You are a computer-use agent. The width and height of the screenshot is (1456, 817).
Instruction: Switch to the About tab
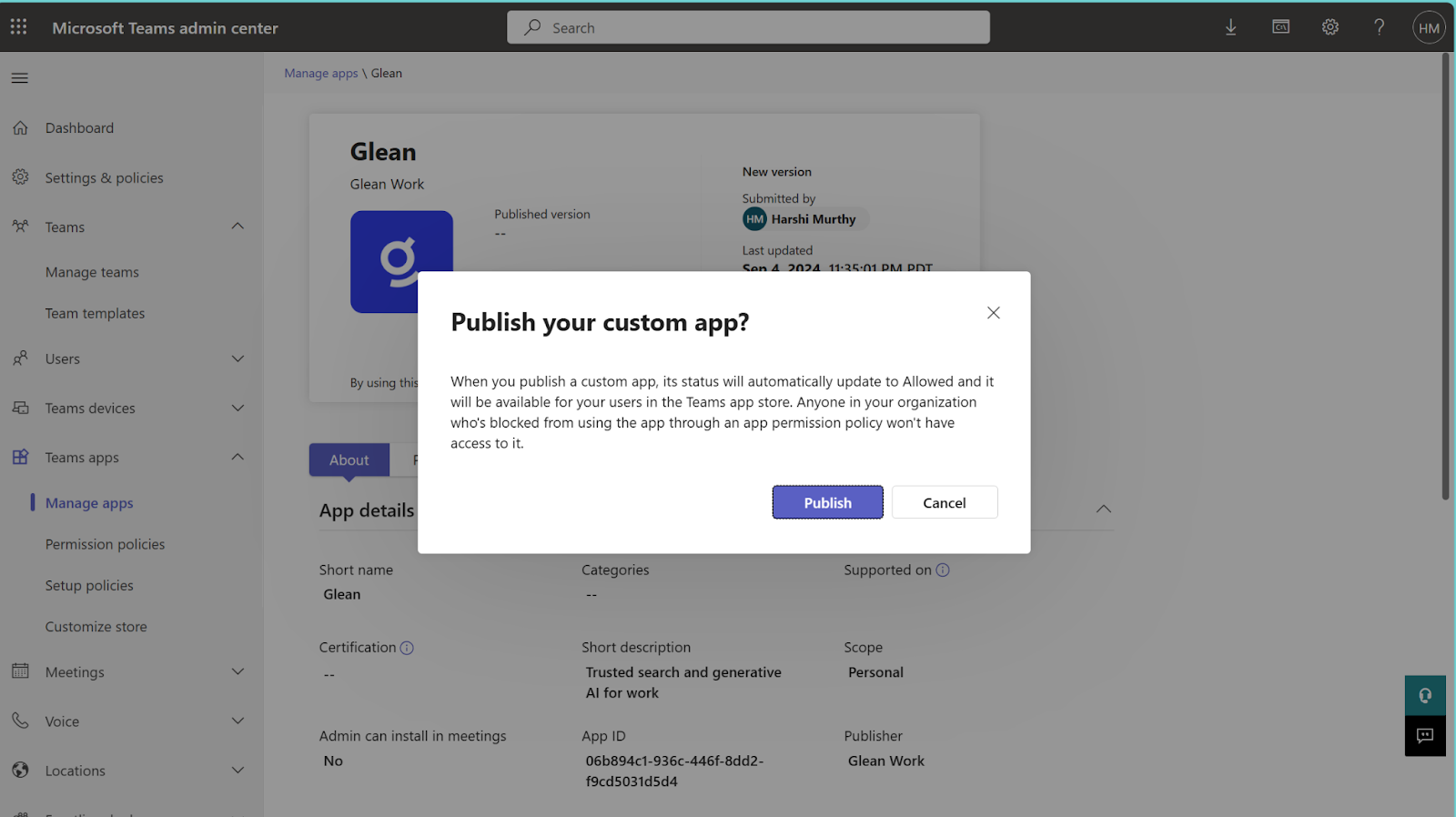[349, 460]
